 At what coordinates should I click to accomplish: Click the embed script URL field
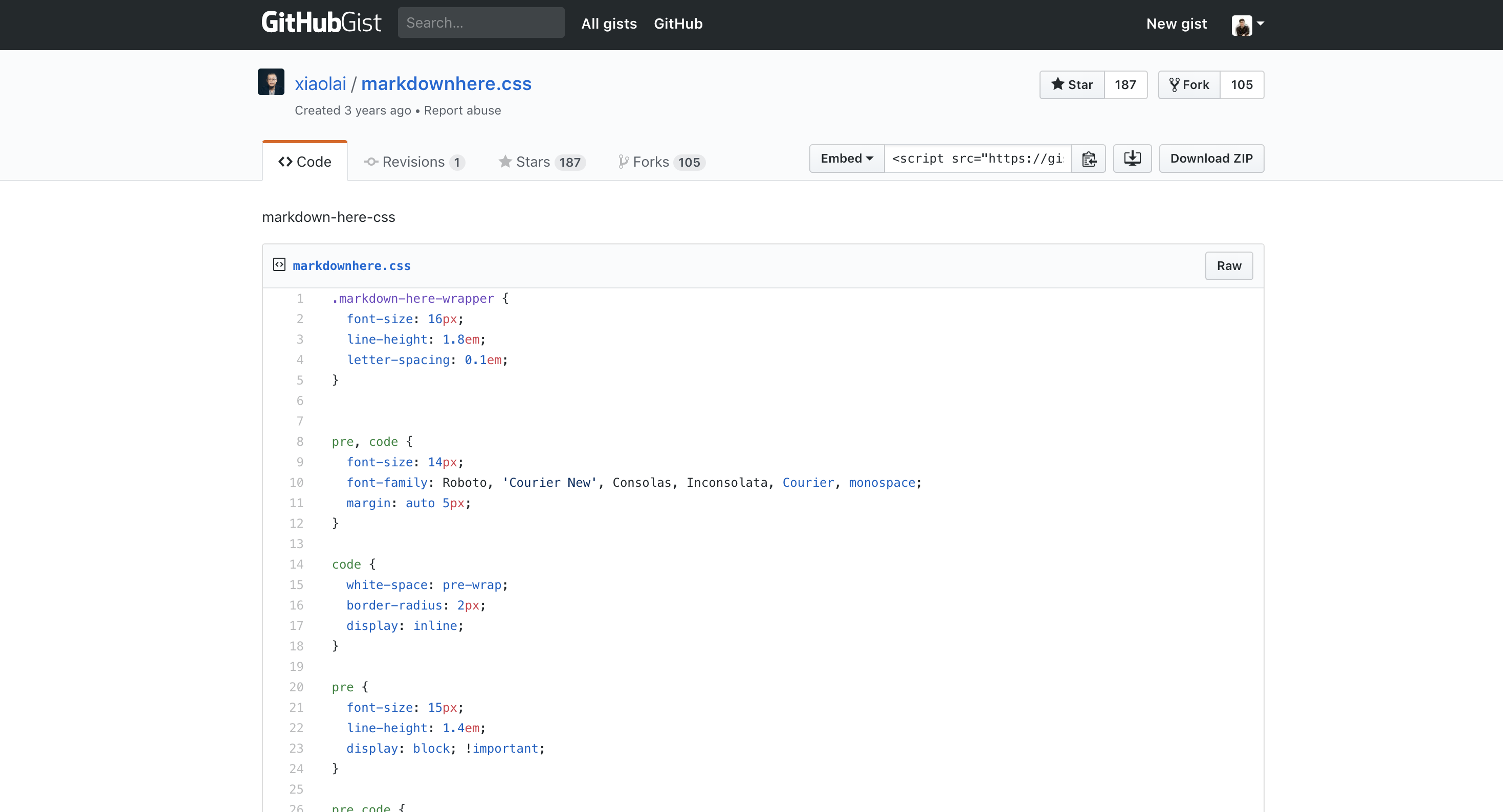click(978, 159)
